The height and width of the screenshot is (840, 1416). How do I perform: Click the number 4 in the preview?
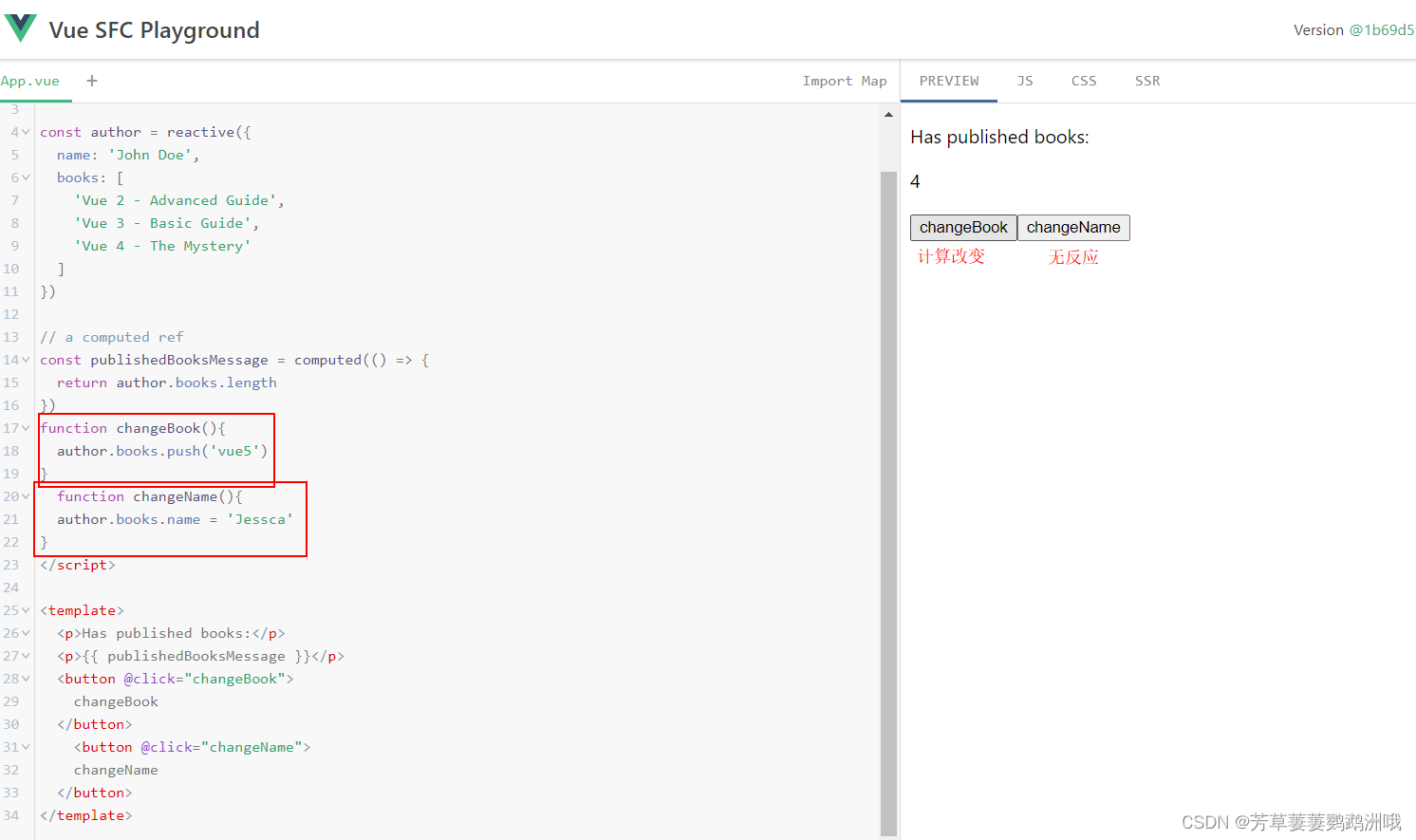point(915,181)
